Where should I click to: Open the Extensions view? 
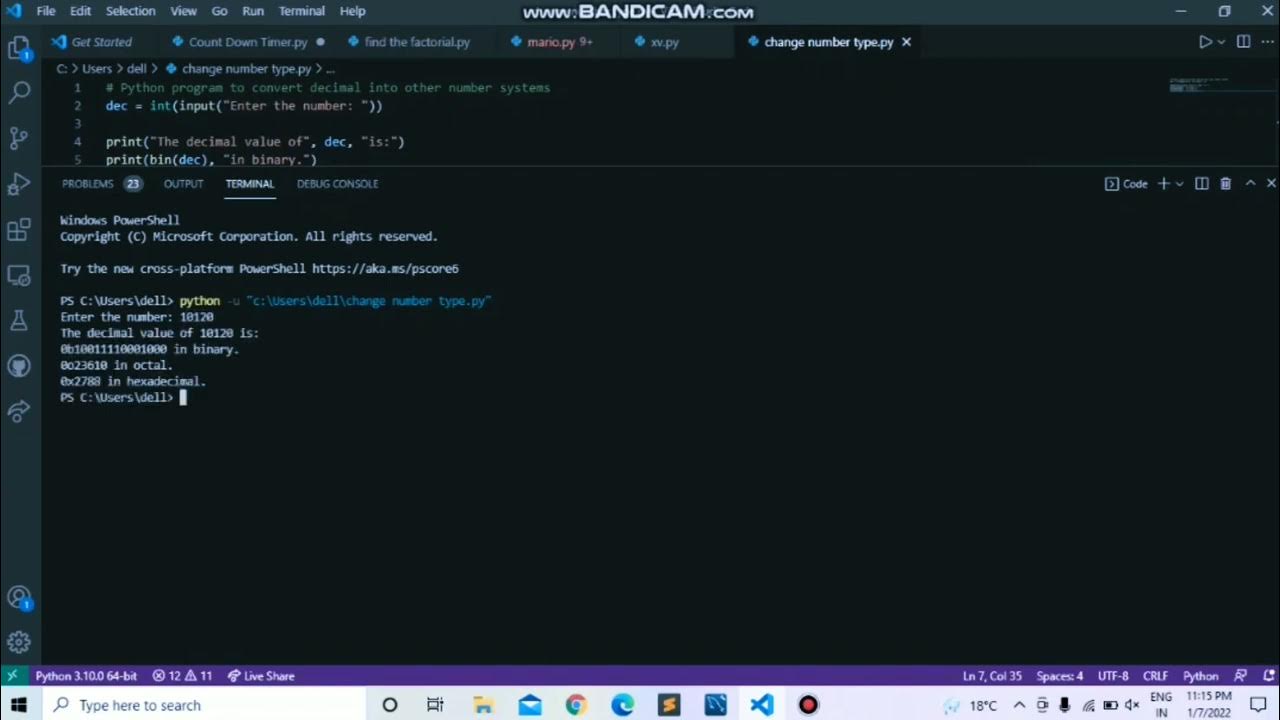(x=19, y=230)
